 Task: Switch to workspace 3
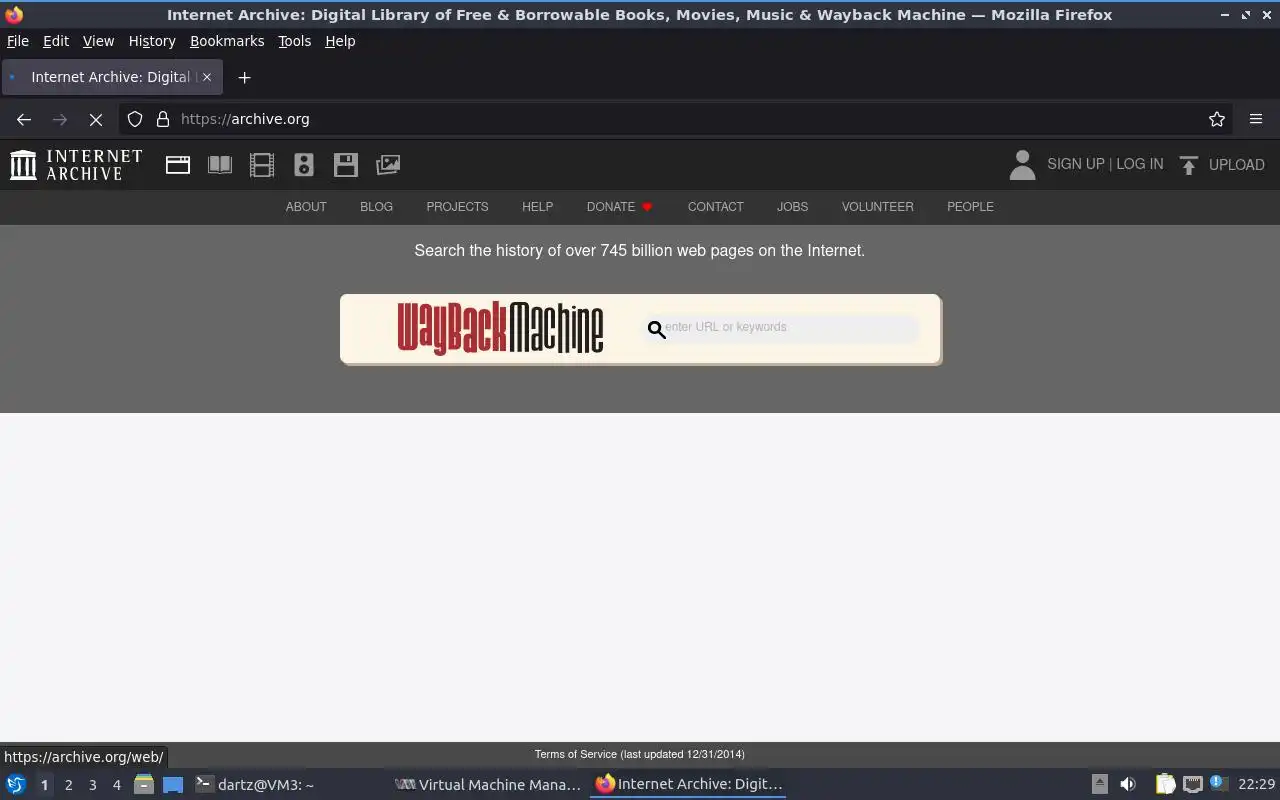tap(92, 785)
